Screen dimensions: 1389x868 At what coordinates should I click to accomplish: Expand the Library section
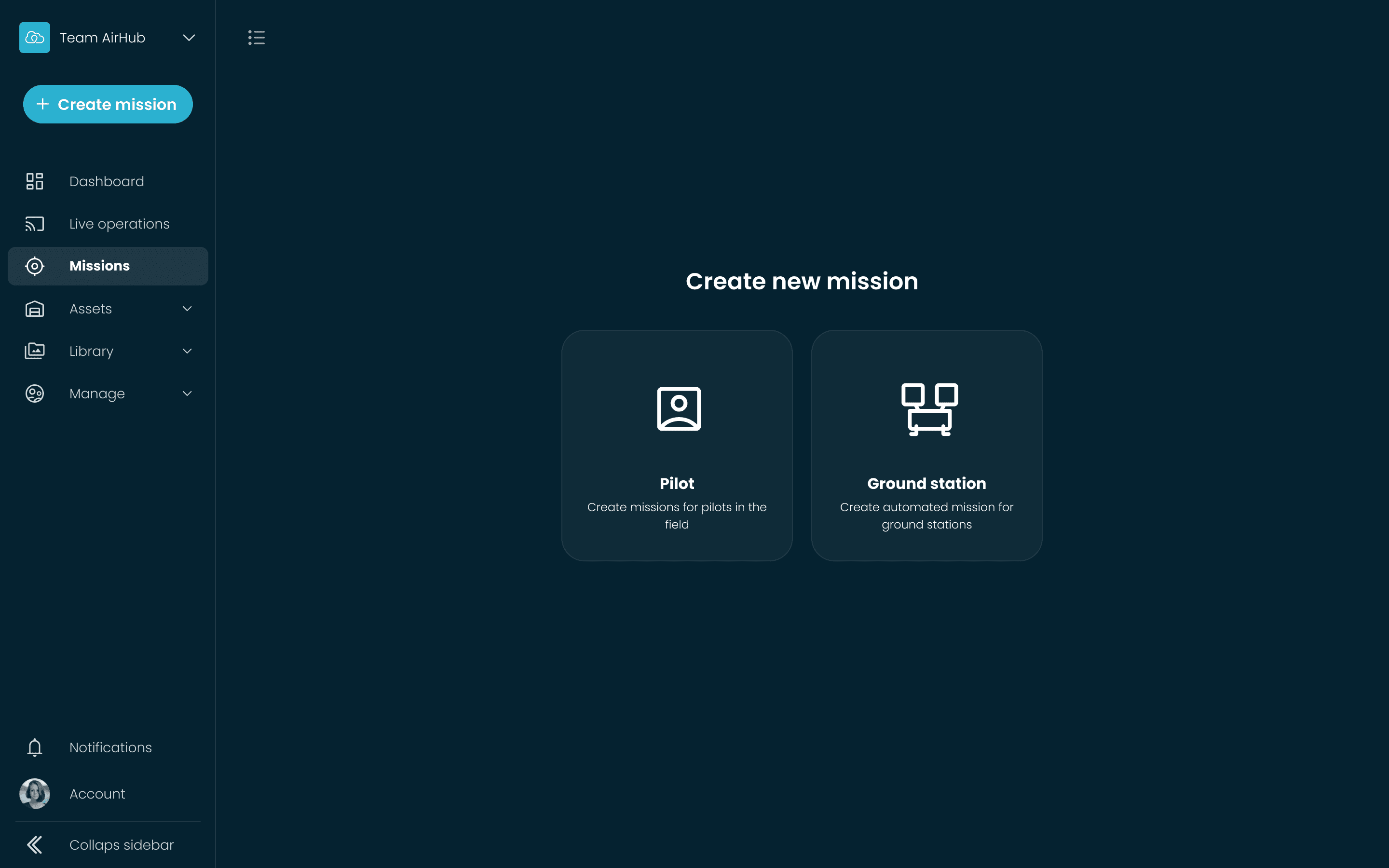pos(187,351)
